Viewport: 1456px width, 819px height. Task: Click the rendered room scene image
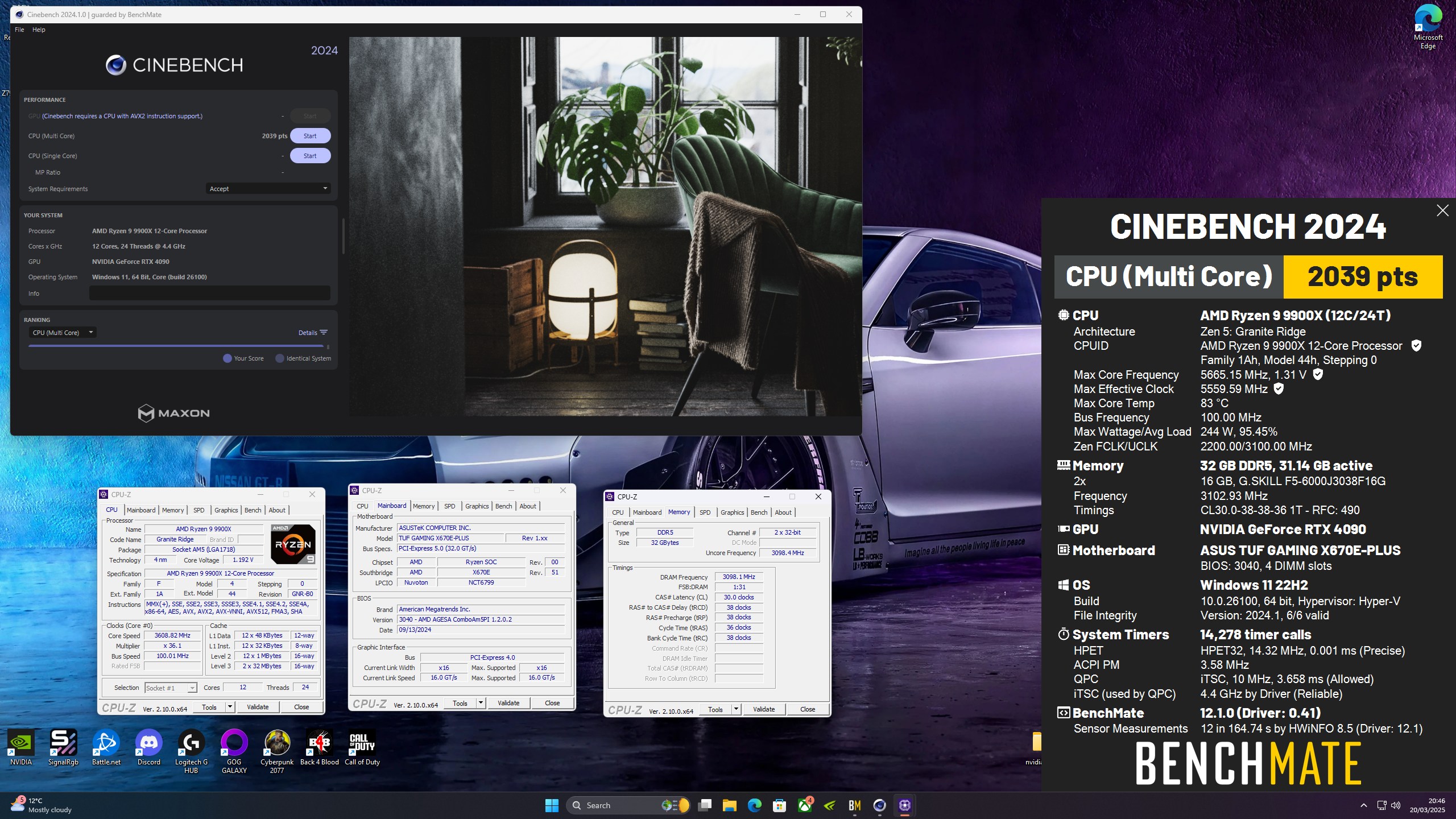pyautogui.click(x=605, y=226)
